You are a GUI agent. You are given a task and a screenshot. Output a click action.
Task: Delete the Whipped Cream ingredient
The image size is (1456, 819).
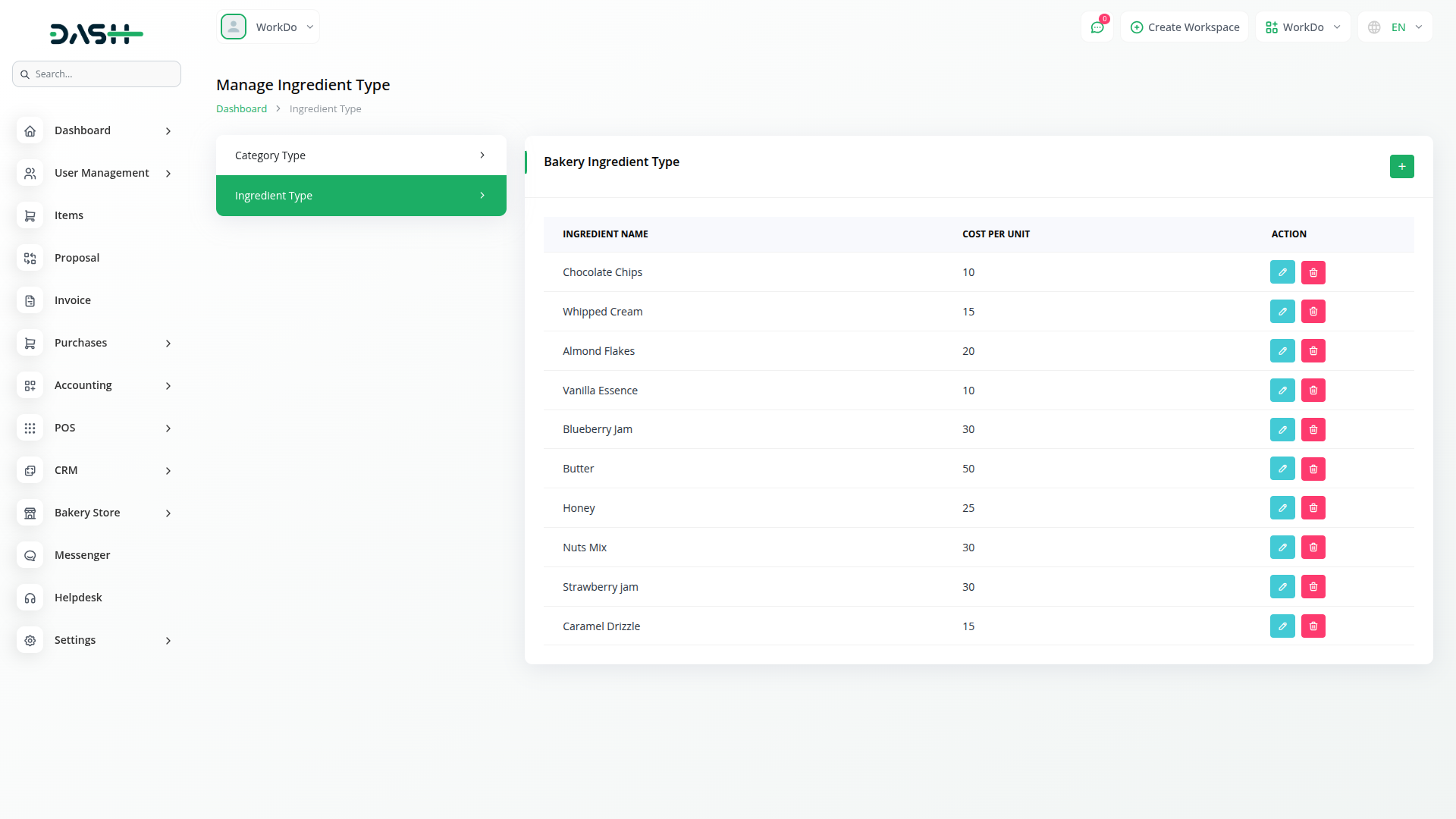click(x=1313, y=312)
